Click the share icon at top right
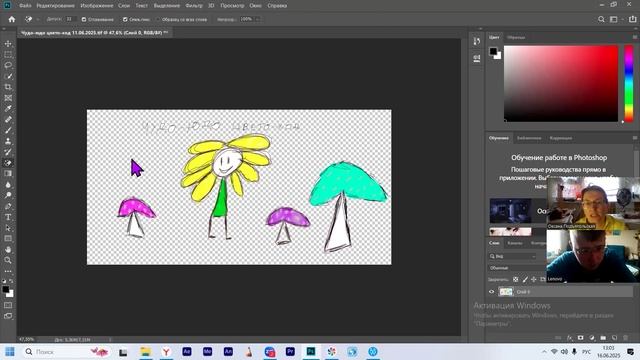The image size is (640, 360). point(632,19)
